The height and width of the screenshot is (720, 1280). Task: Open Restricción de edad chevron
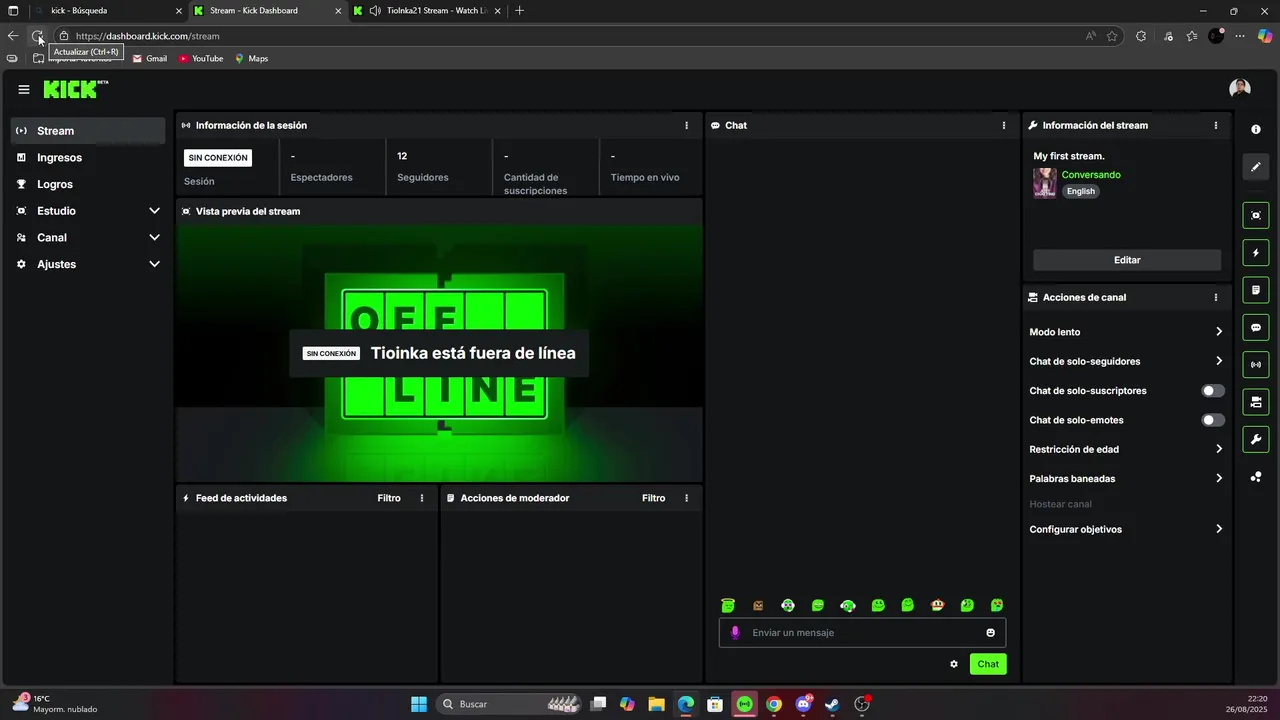click(1218, 449)
